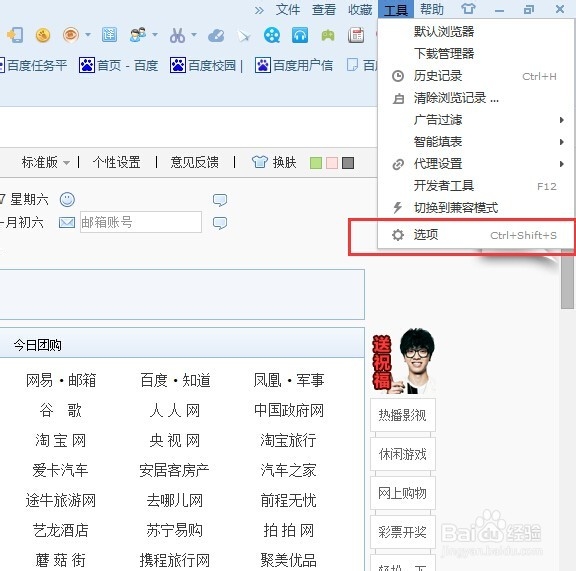Click the smiley face icon

67,200
